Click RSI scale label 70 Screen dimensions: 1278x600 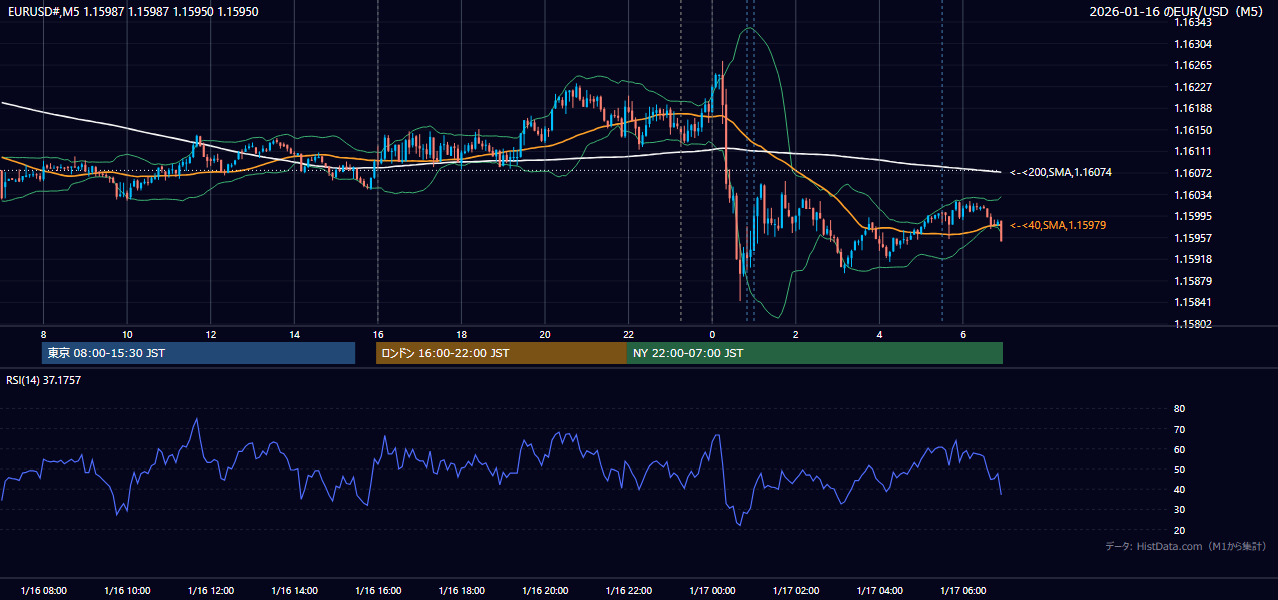tap(1179, 429)
